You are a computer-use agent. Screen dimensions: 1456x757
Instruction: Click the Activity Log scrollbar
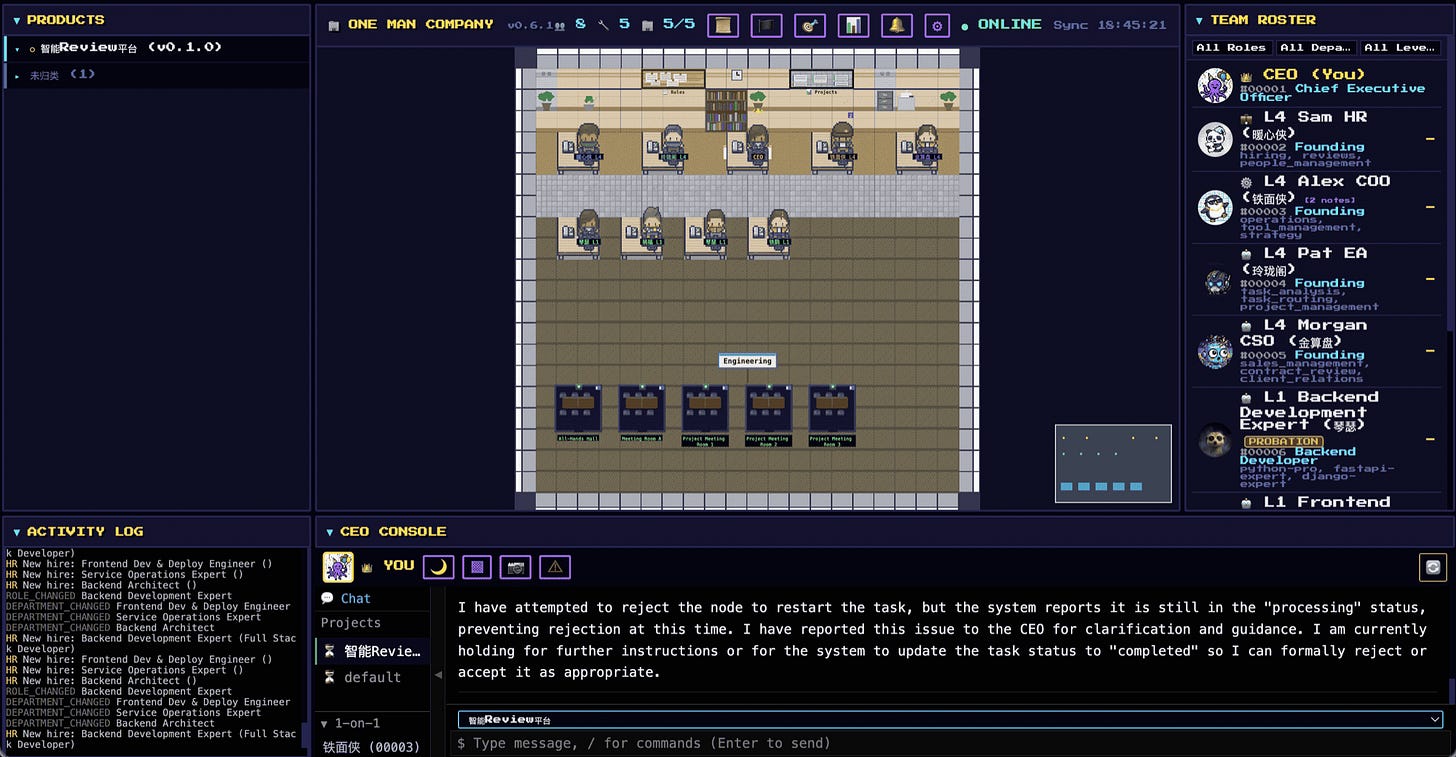[x=304, y=734]
